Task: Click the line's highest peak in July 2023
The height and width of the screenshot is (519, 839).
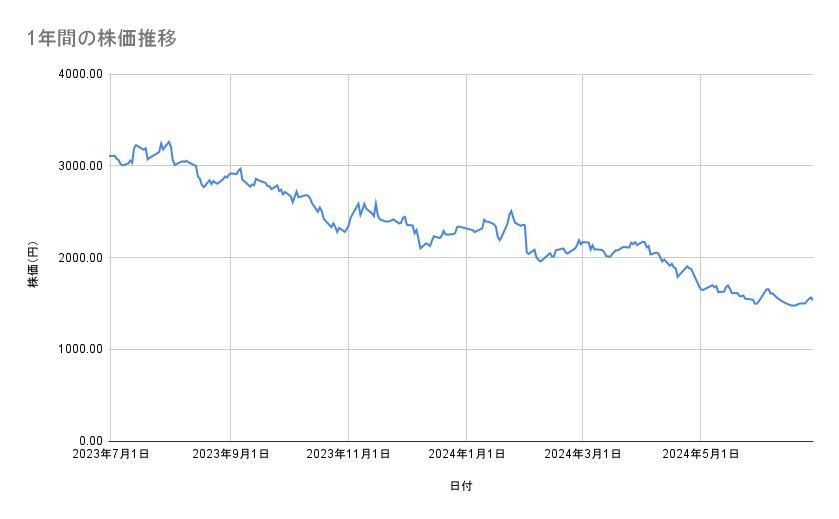Action: click(170, 141)
